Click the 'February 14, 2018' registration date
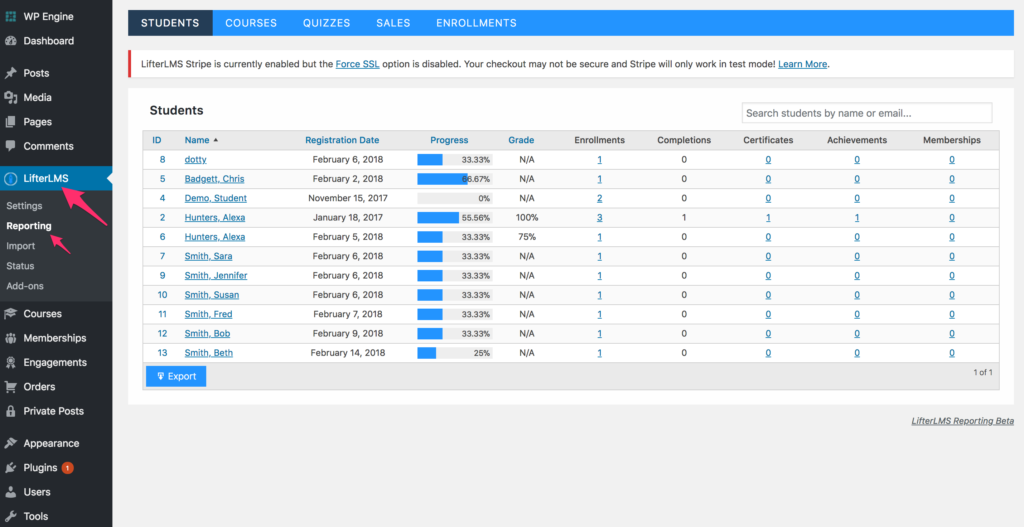Image resolution: width=1024 pixels, height=527 pixels. tap(348, 353)
